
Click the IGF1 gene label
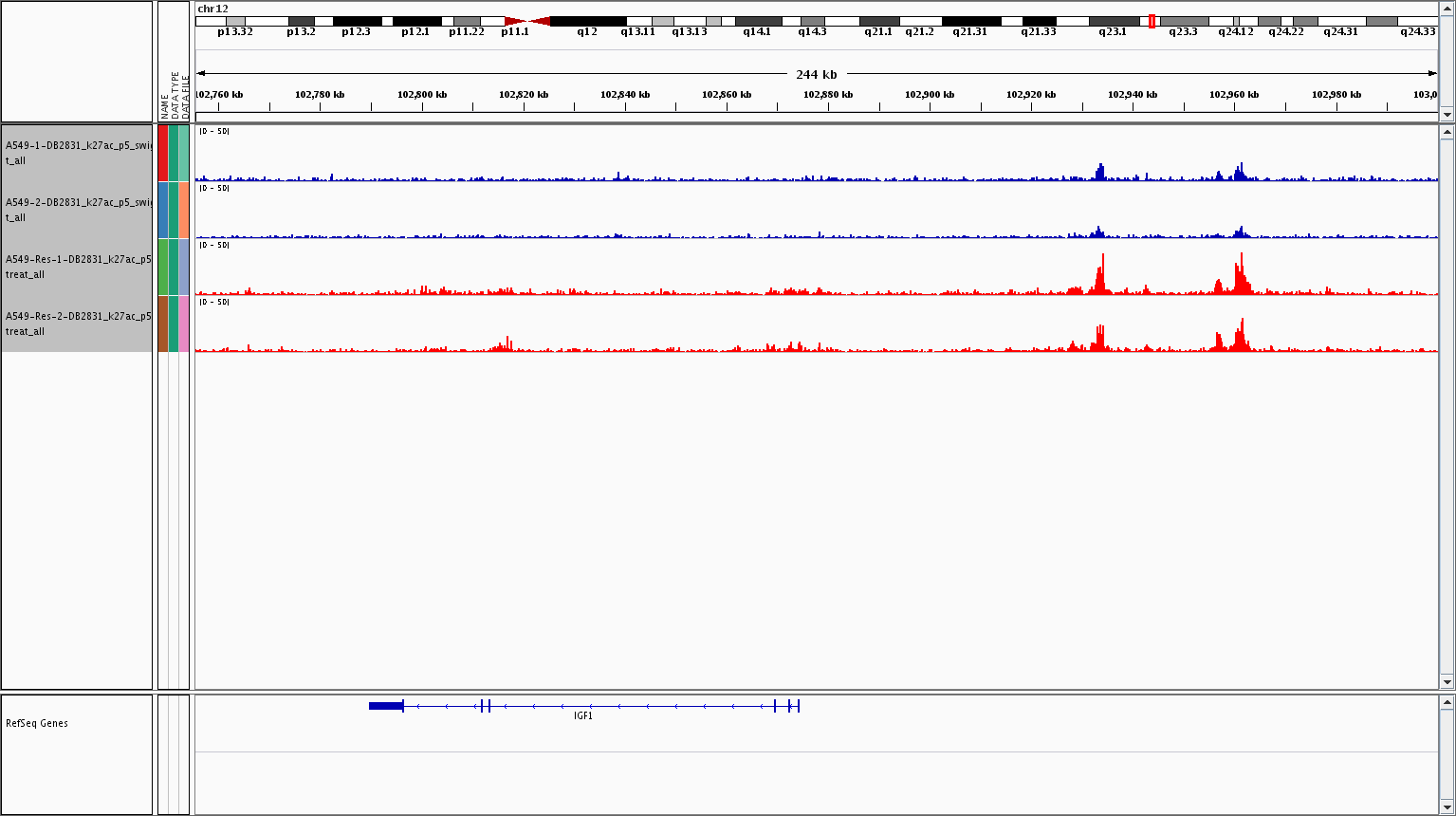click(583, 716)
